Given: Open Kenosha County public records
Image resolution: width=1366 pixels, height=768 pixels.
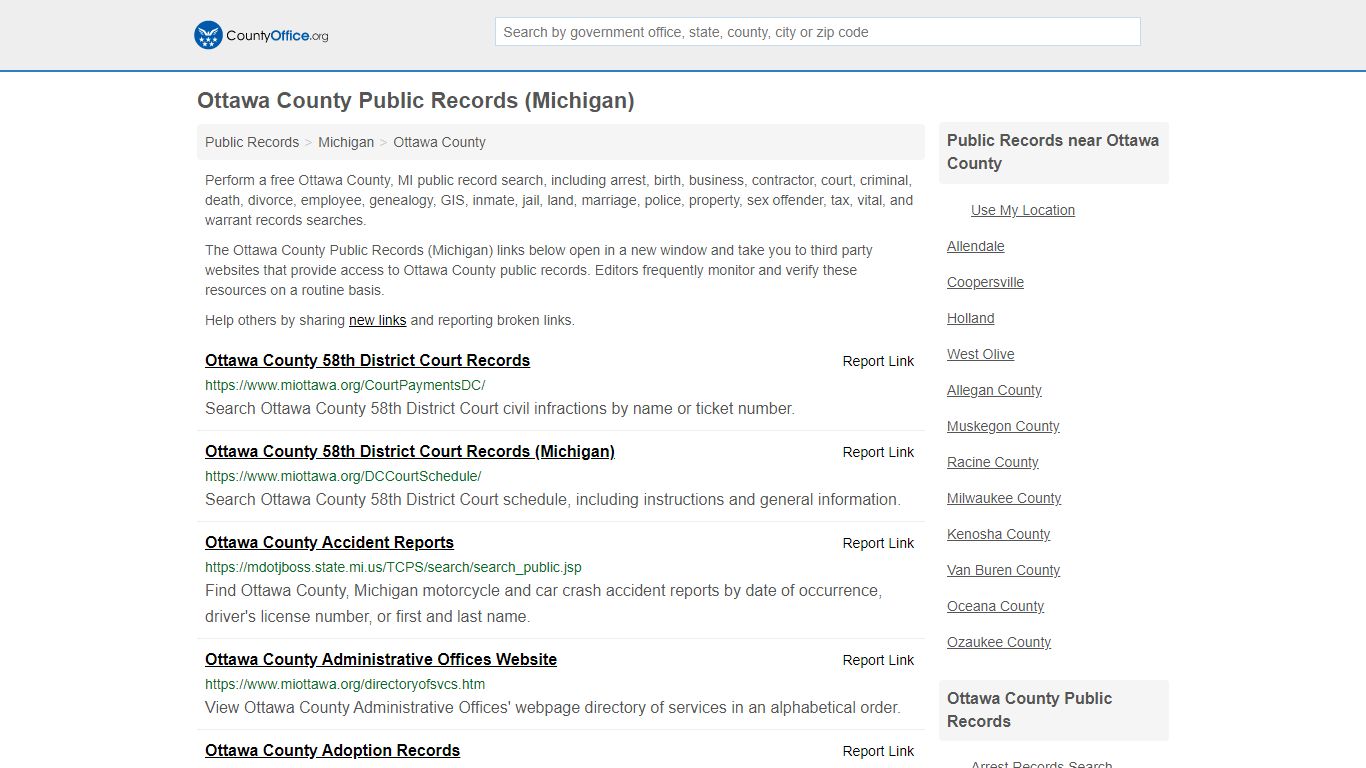Looking at the screenshot, I should tap(999, 534).
